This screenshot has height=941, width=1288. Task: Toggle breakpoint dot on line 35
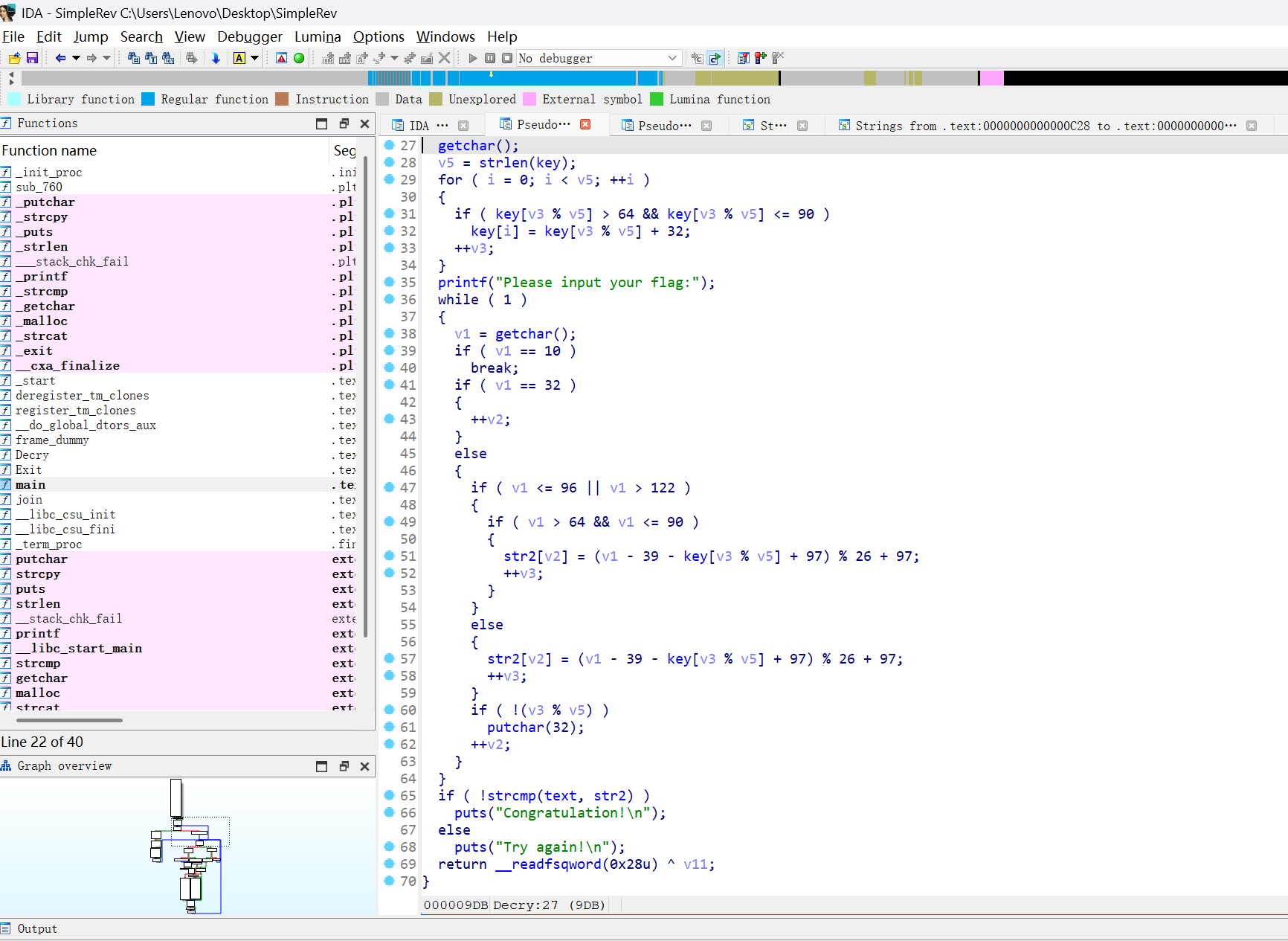pos(389,282)
